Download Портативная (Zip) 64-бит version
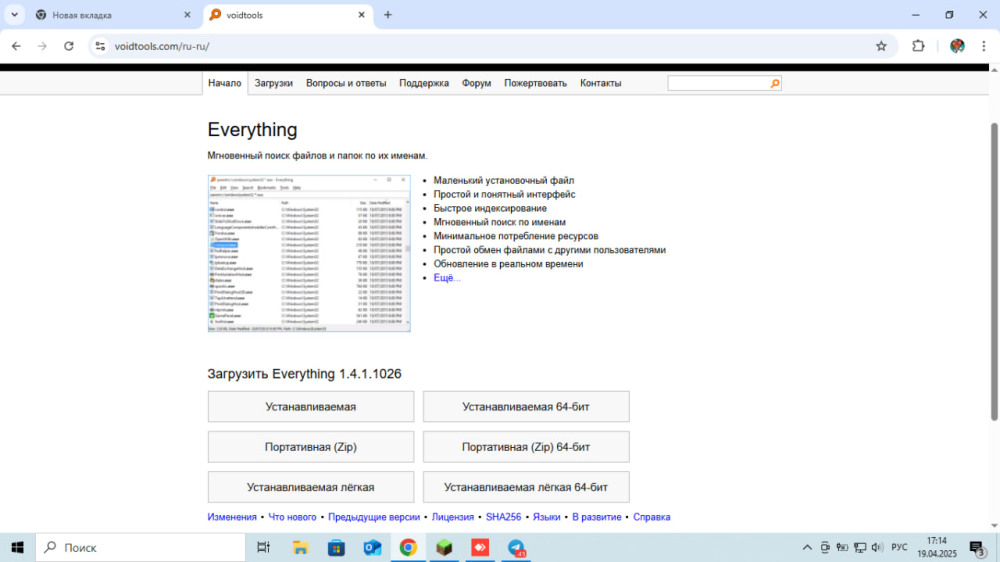The height and width of the screenshot is (562, 1000). [526, 447]
